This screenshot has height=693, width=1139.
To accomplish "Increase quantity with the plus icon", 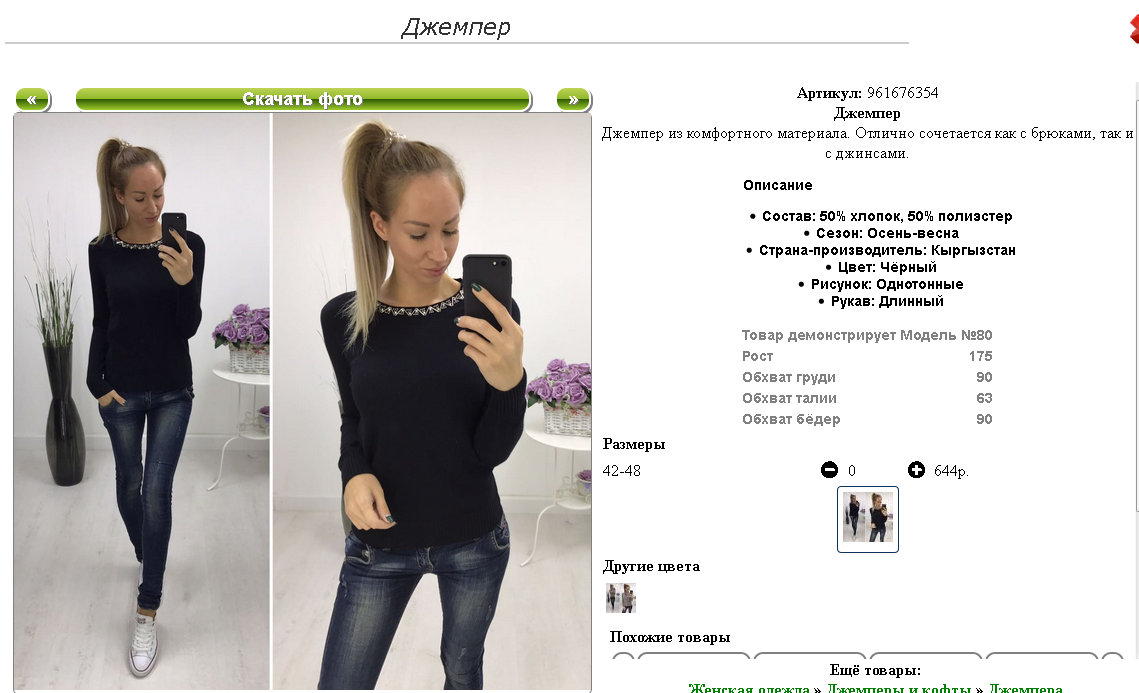I will pos(916,470).
